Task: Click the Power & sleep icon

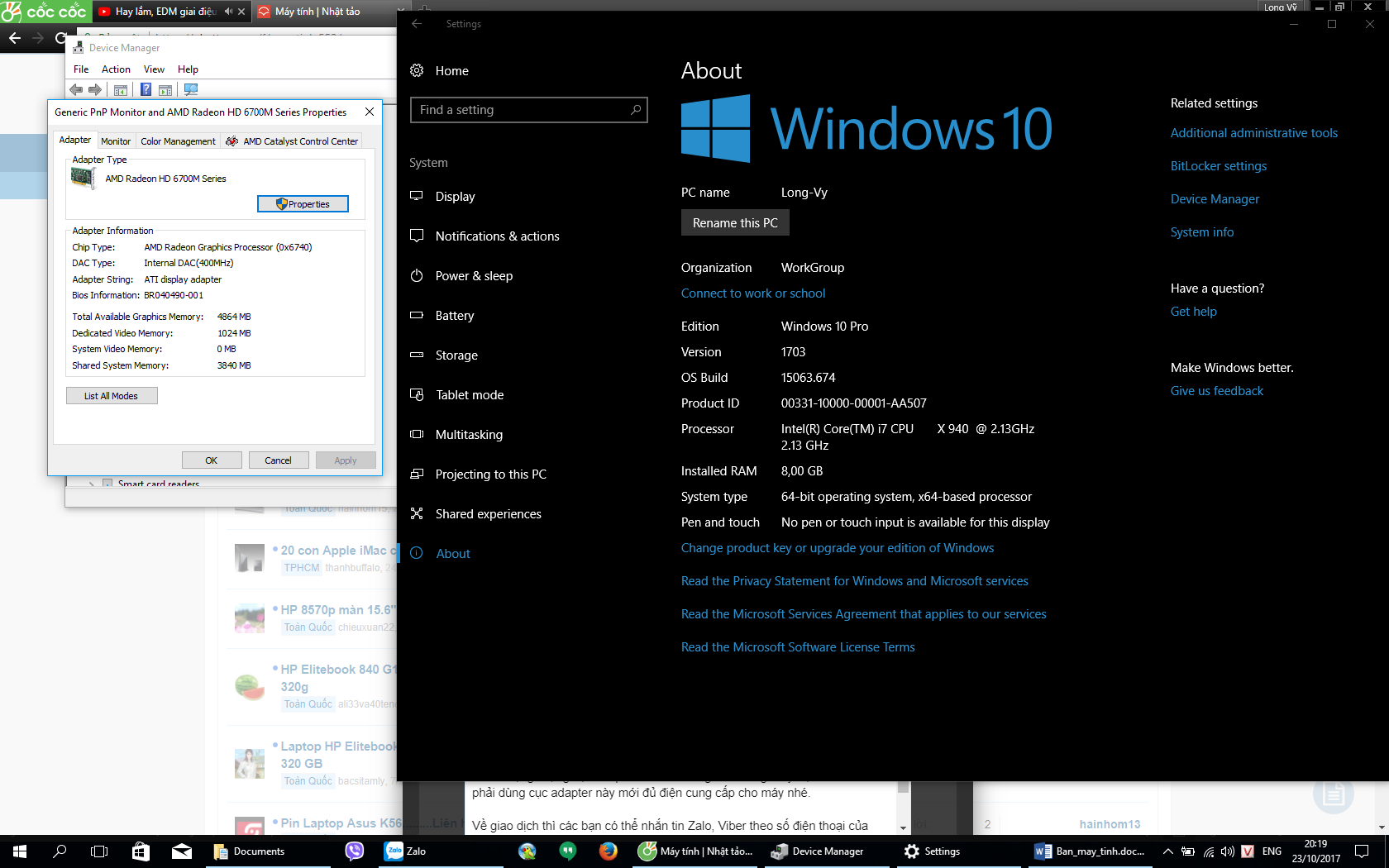Action: (417, 276)
